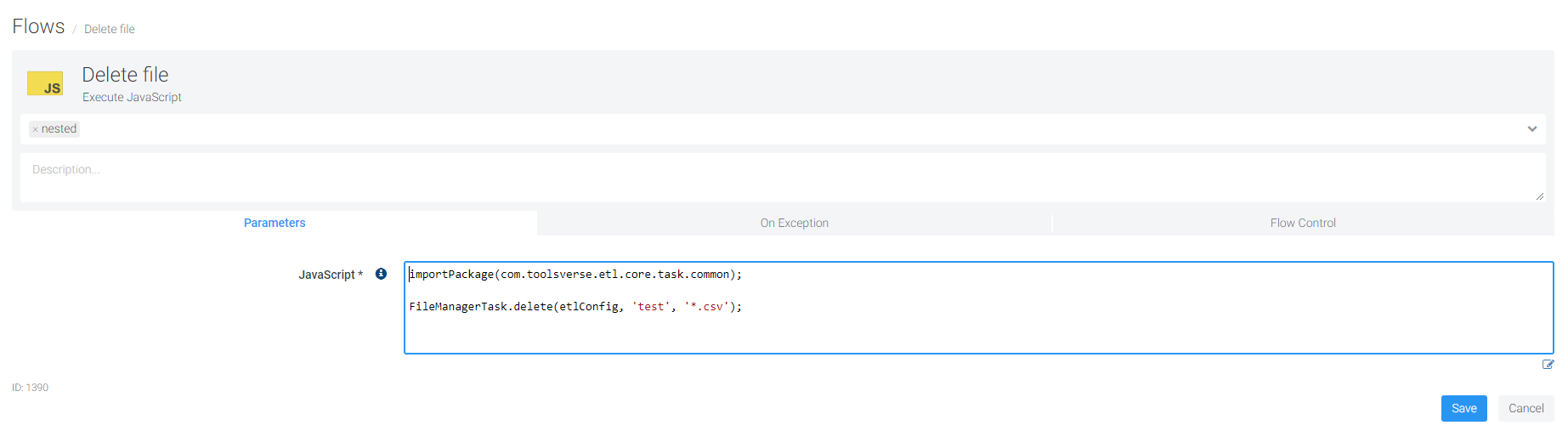
Task: Expand the tags dropdown chevron
Action: (1531, 129)
